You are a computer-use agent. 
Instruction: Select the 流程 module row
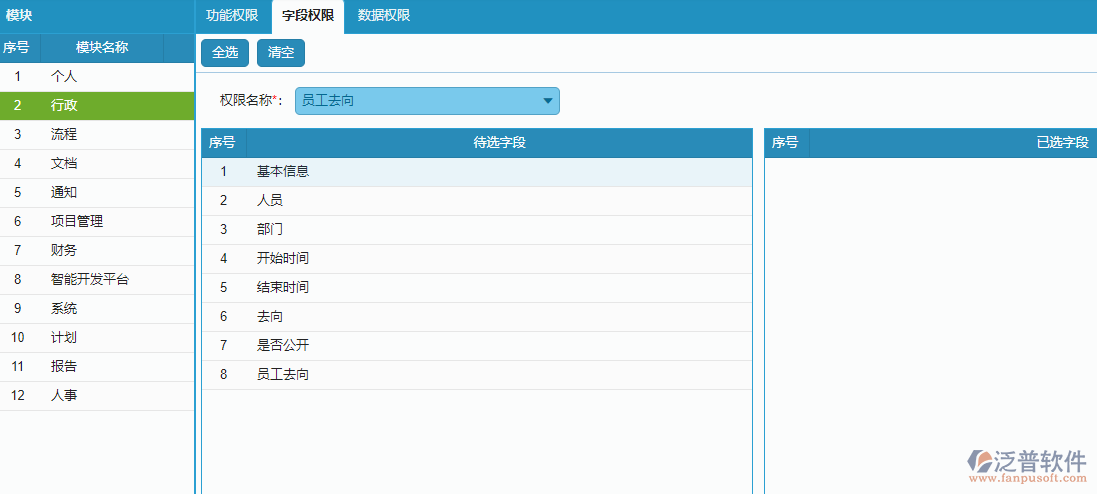97,135
